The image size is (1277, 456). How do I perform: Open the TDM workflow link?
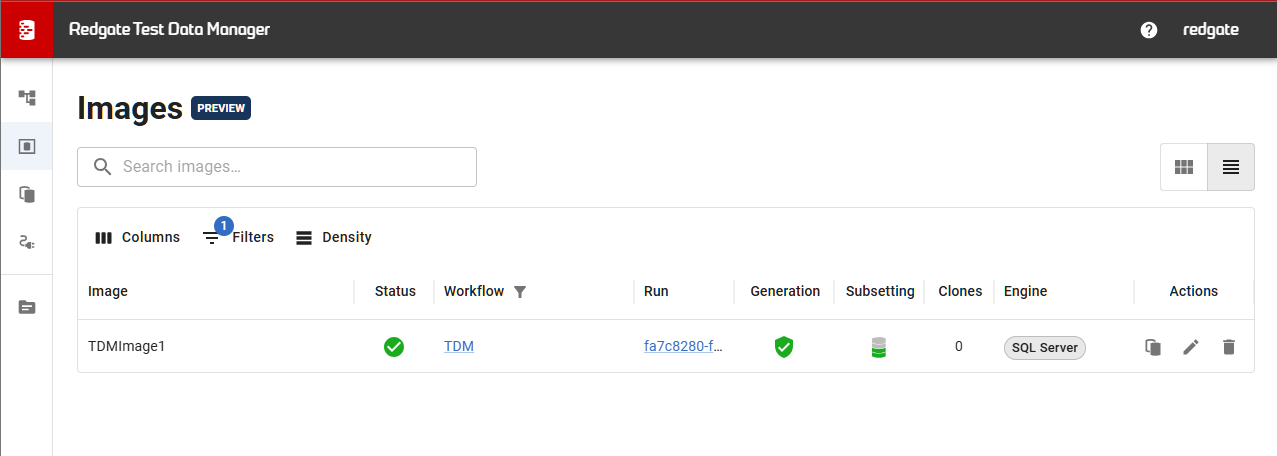point(459,347)
